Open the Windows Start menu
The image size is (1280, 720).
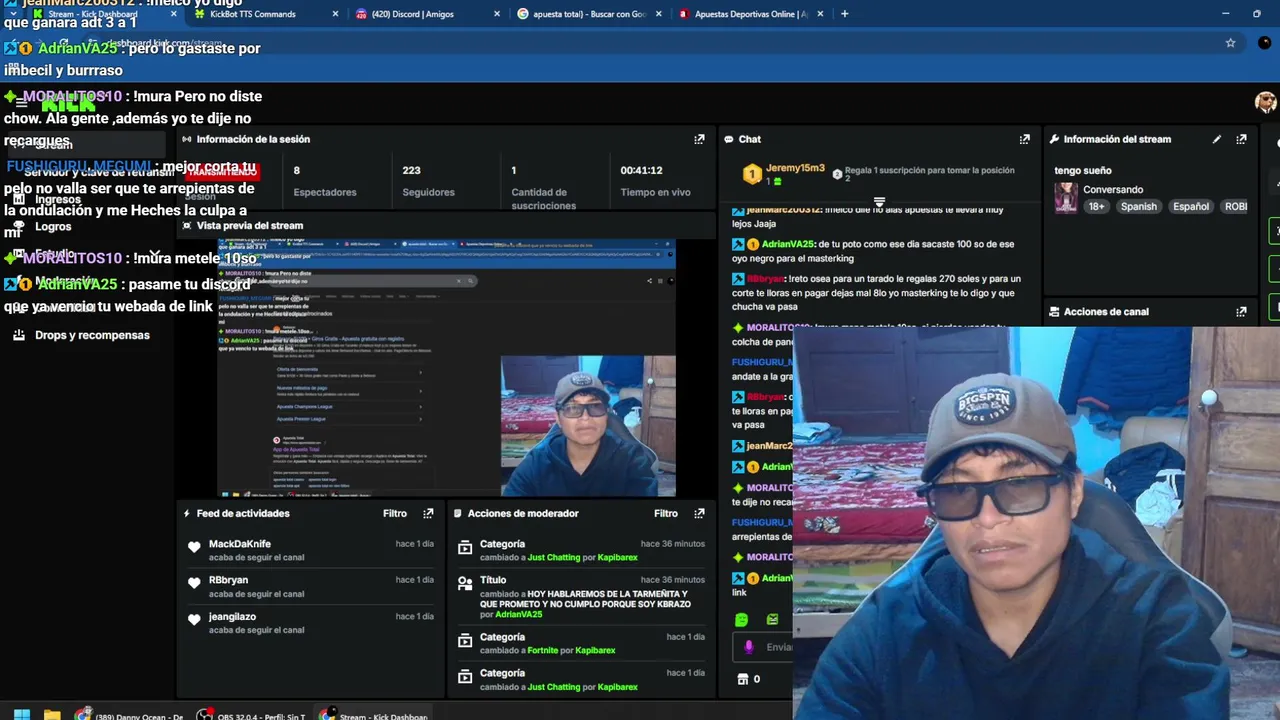(x=21, y=715)
